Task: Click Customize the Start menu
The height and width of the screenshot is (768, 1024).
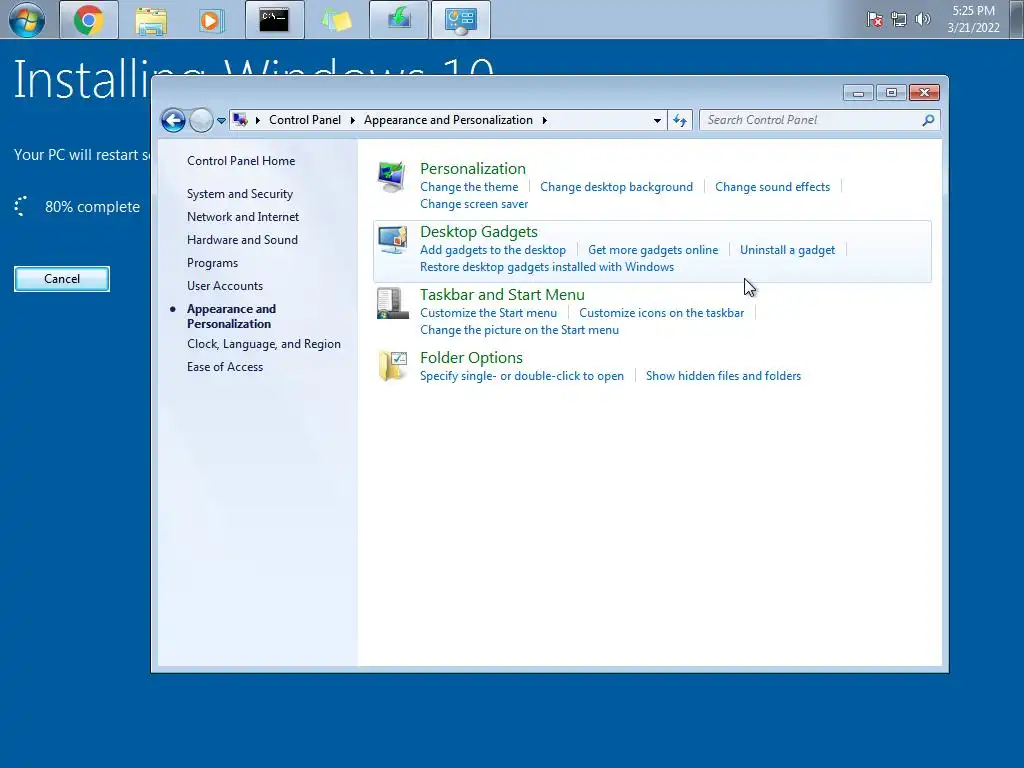Action: (x=488, y=313)
